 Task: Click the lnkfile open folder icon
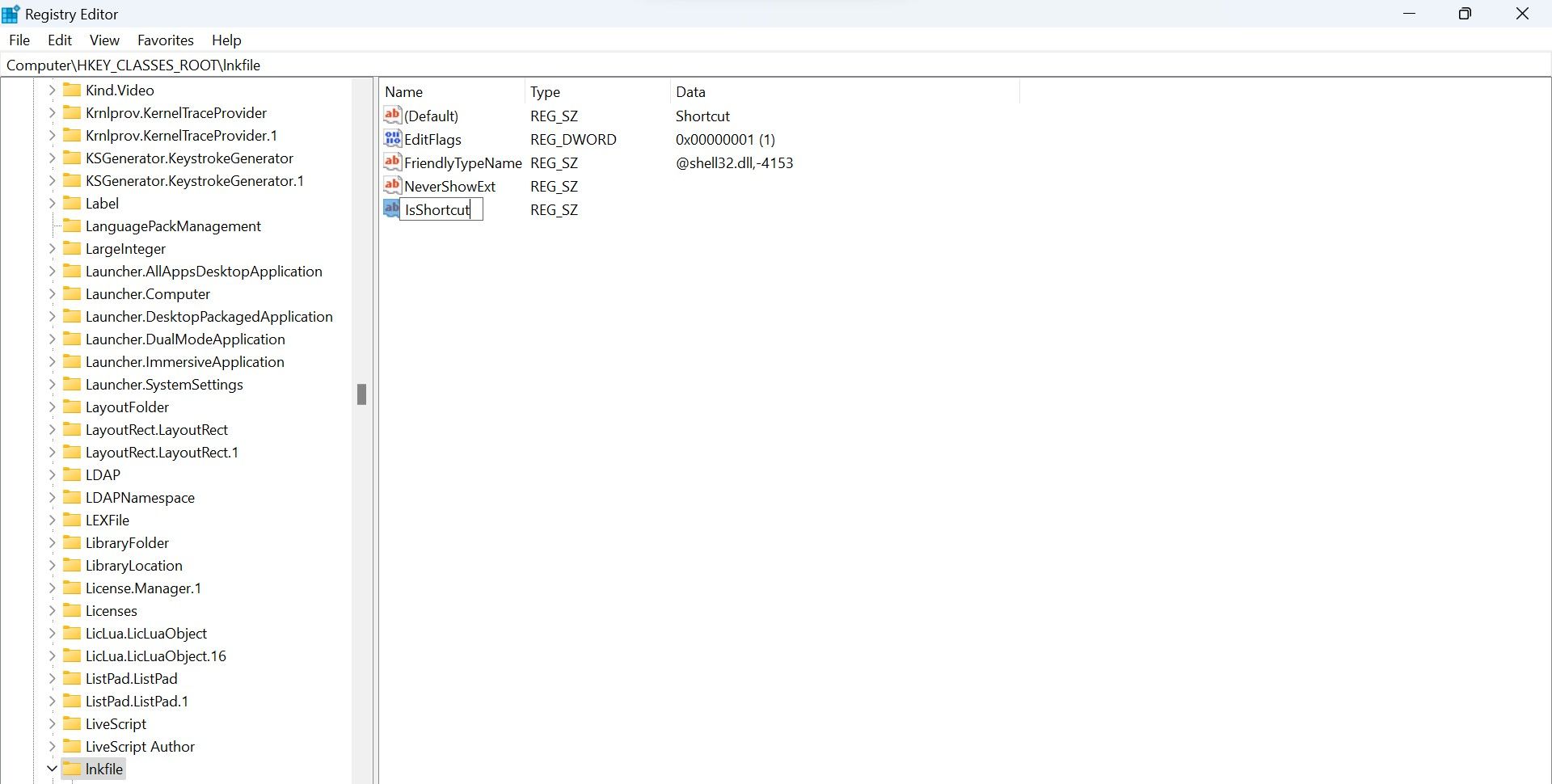72,769
